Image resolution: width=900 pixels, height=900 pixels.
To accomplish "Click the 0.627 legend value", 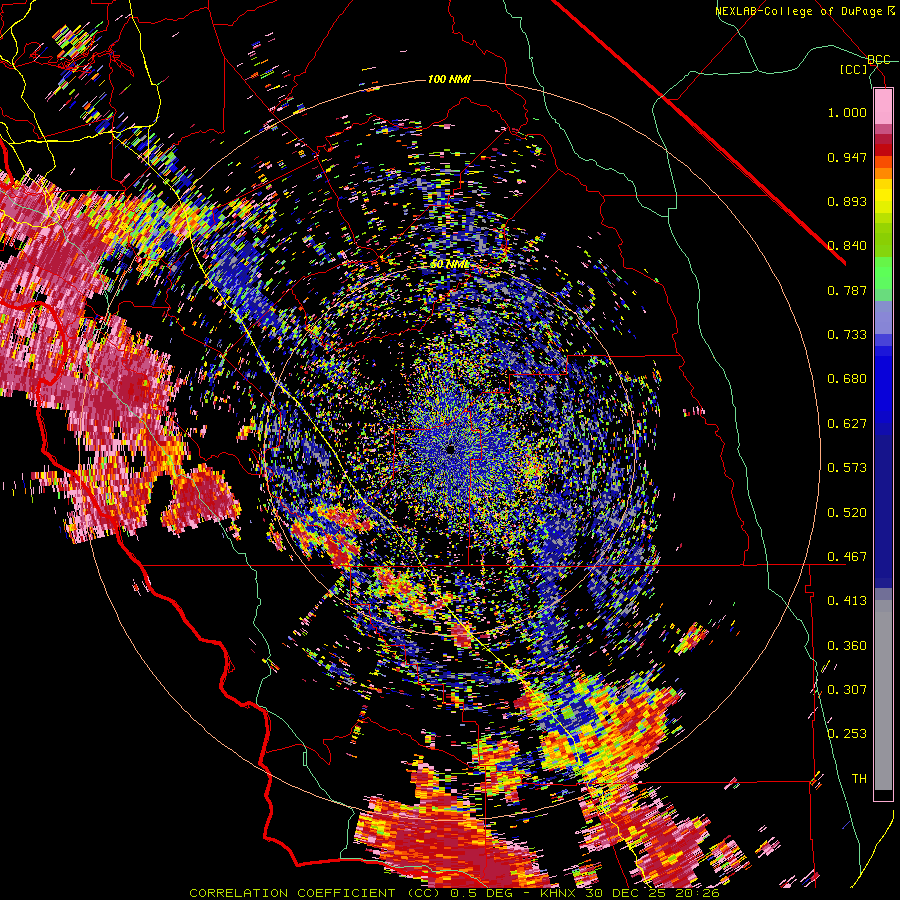I will tap(847, 424).
